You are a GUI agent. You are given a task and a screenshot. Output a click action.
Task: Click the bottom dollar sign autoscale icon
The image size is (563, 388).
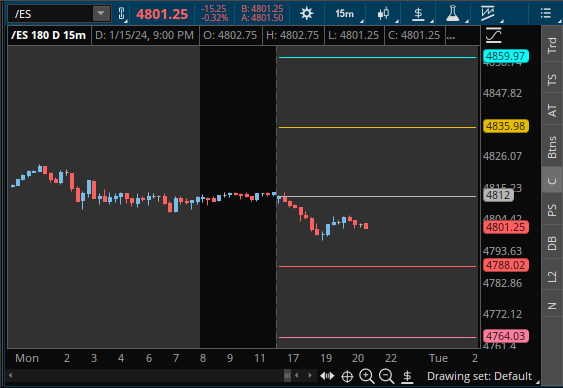407,377
